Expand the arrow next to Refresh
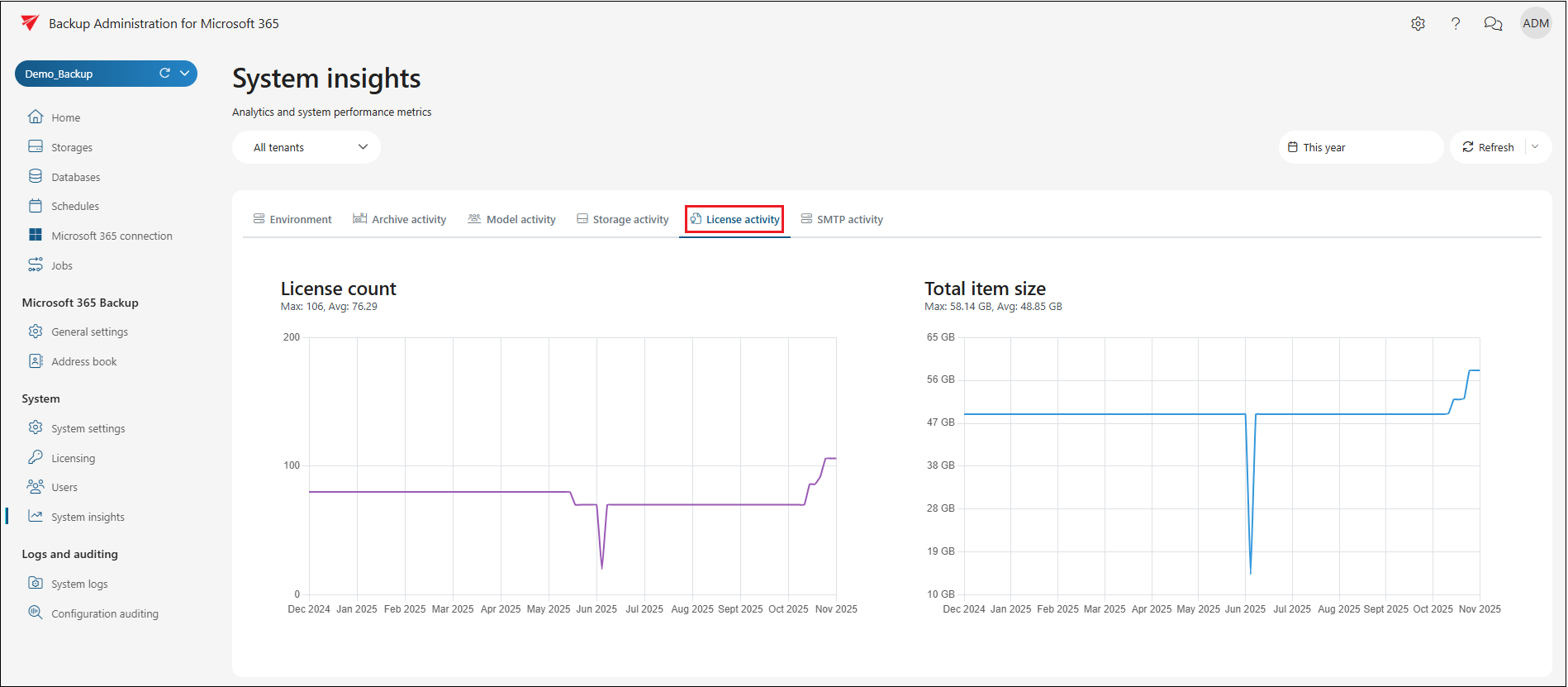This screenshot has width=1568, height=687. pos(1535,147)
